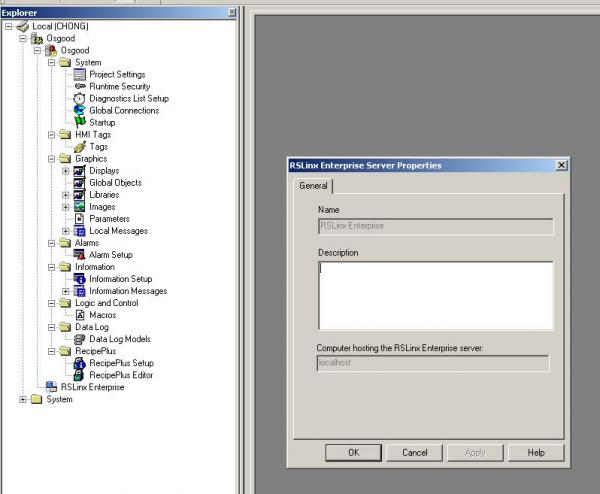The width and height of the screenshot is (600, 494).
Task: Collapse the Data Log folder
Action: coord(52,327)
